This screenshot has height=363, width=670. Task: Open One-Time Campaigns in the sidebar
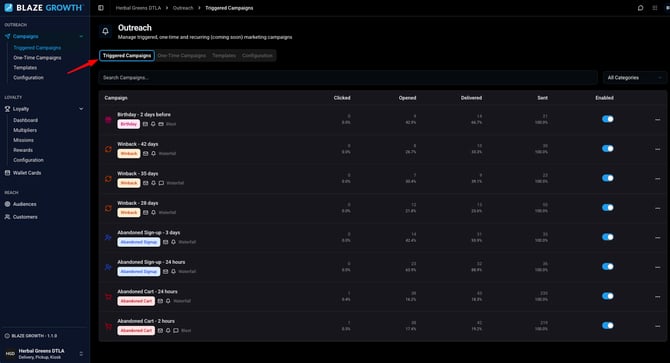[x=37, y=58]
